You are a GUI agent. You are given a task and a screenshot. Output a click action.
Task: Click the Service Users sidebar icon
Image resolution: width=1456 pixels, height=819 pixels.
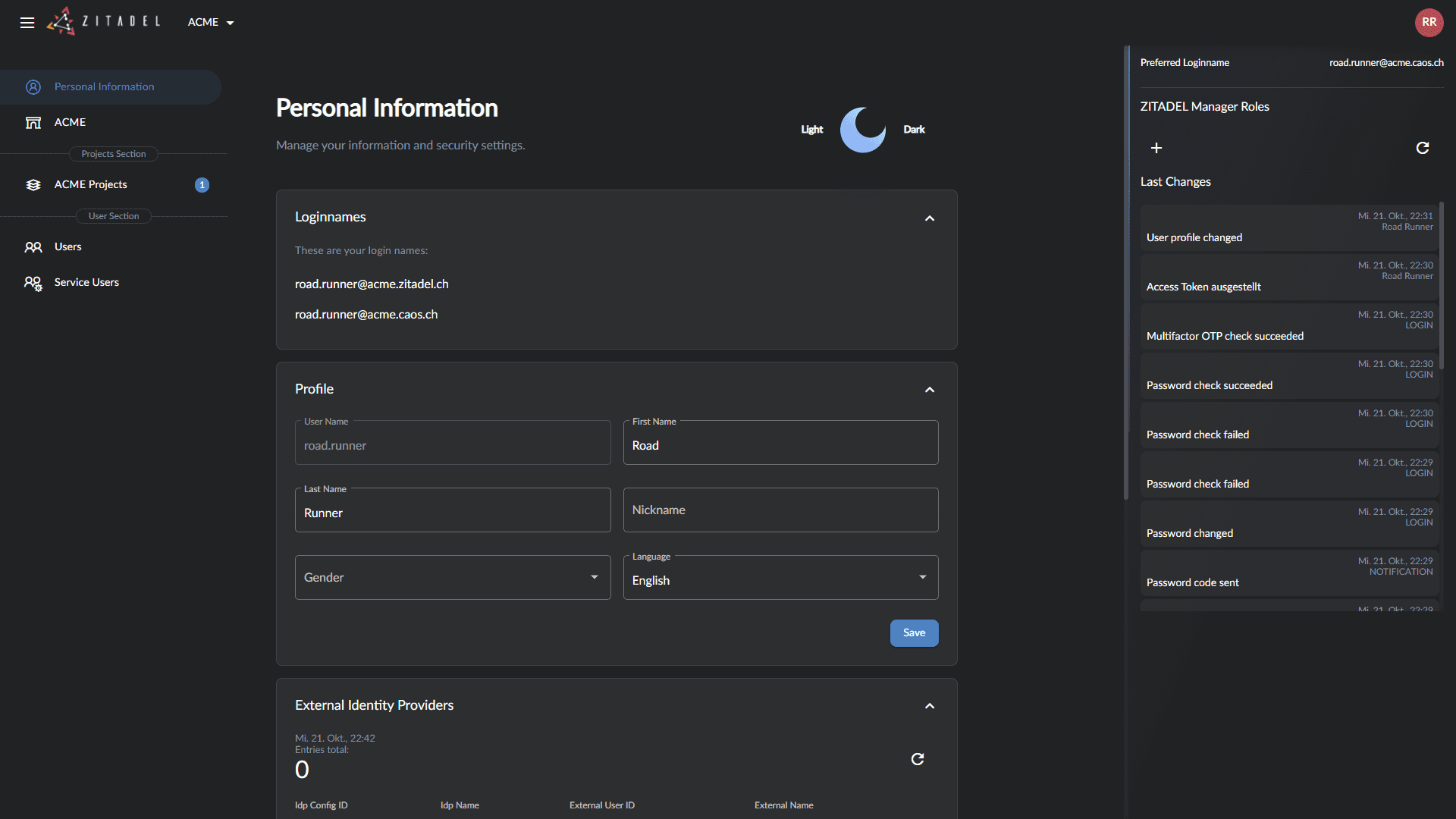33,283
